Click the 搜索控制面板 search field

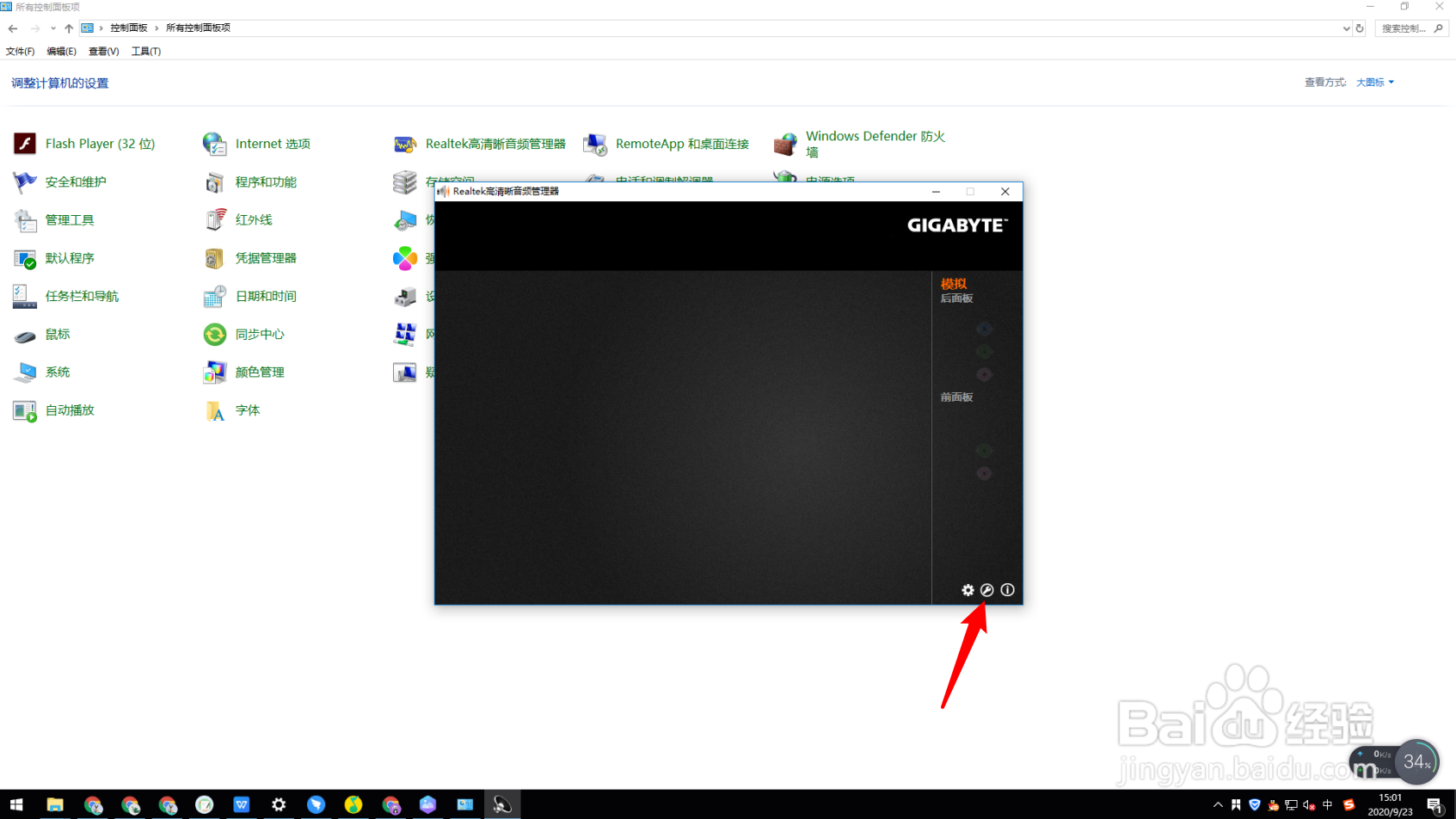click(1411, 28)
